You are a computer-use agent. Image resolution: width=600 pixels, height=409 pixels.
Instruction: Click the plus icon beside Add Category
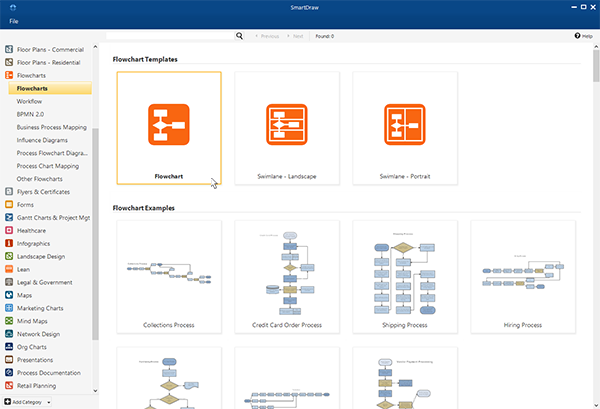[x=7, y=402]
